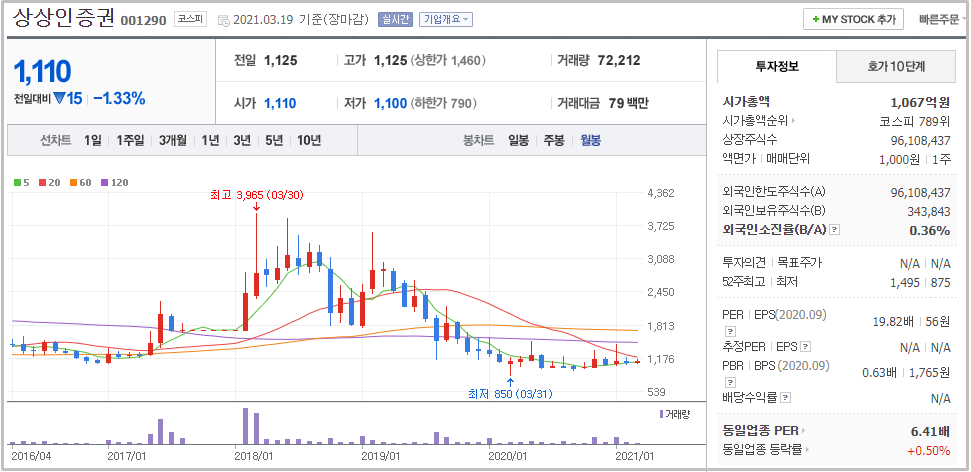Click the red 20 moving-average legend swatch

point(42,183)
